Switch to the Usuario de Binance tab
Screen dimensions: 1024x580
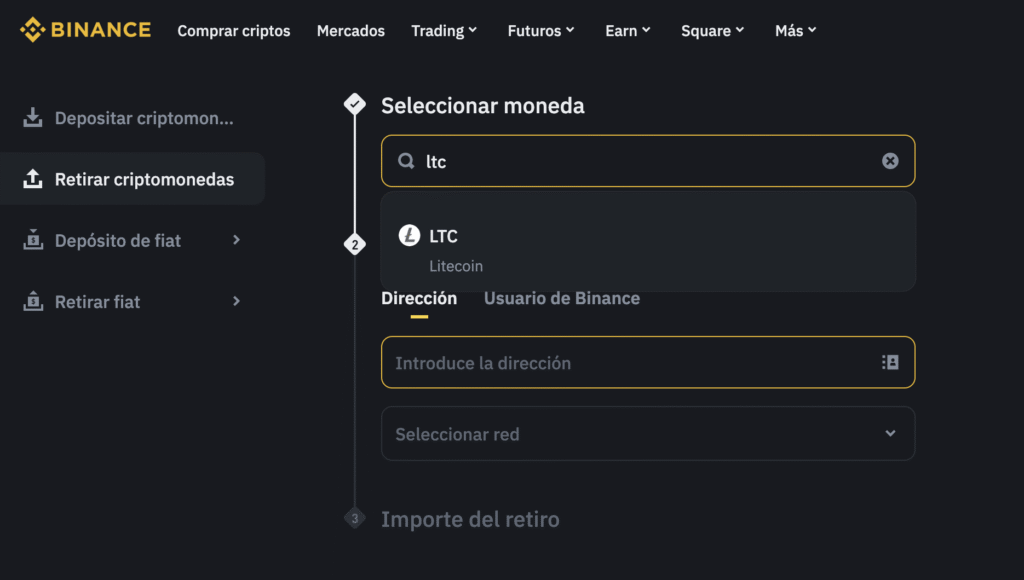[x=562, y=298]
